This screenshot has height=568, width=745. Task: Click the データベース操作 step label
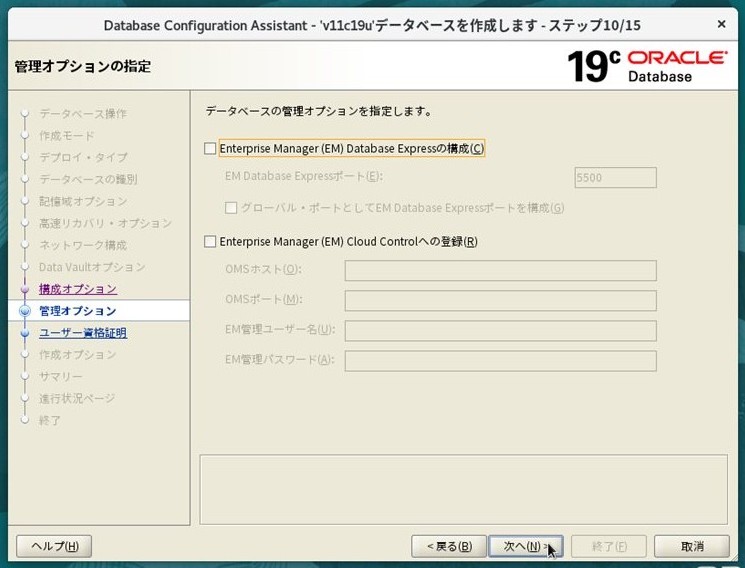pos(83,114)
